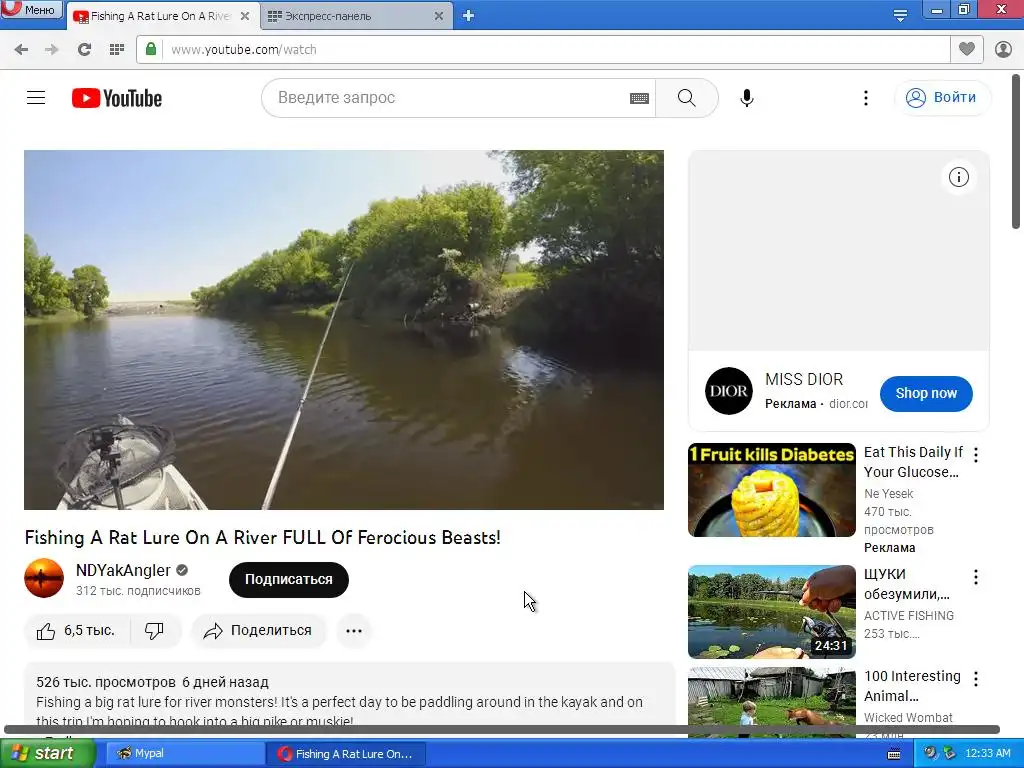The image size is (1024, 768).
Task: Run search with magnifier button
Action: pyautogui.click(x=686, y=98)
